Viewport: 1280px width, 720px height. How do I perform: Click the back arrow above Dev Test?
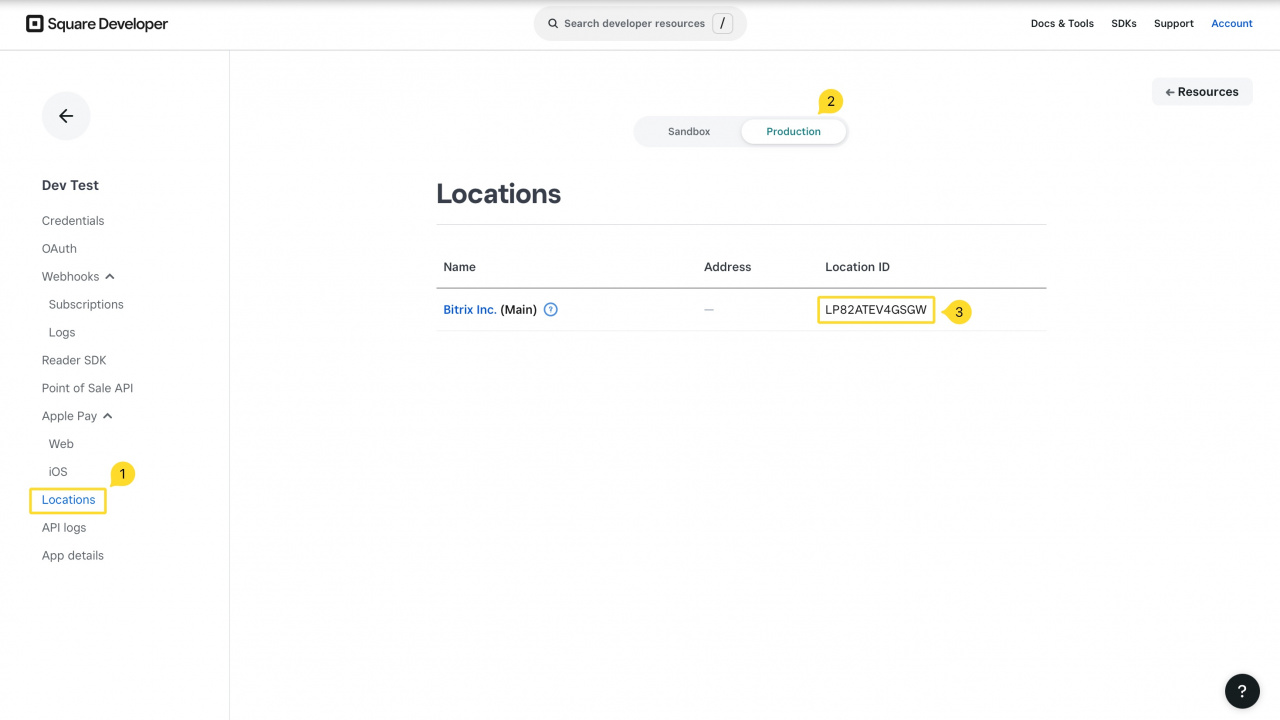(x=65, y=116)
